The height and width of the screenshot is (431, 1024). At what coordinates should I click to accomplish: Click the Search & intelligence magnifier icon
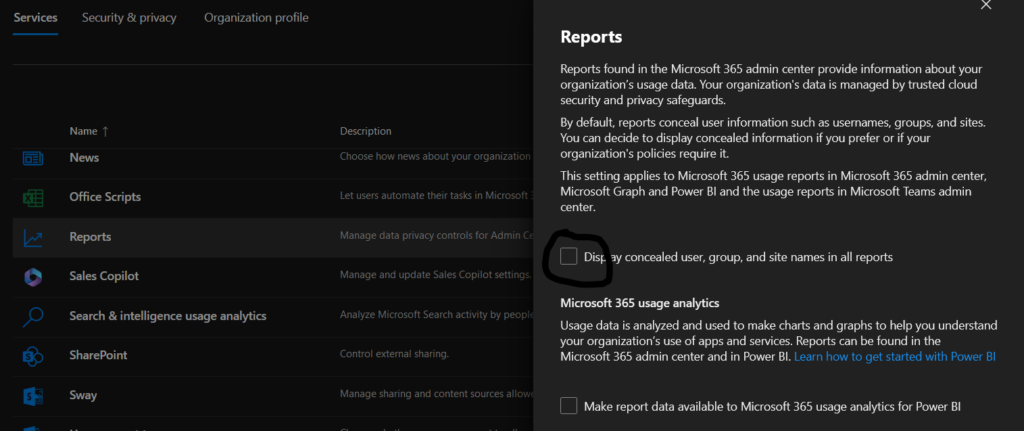click(x=33, y=317)
